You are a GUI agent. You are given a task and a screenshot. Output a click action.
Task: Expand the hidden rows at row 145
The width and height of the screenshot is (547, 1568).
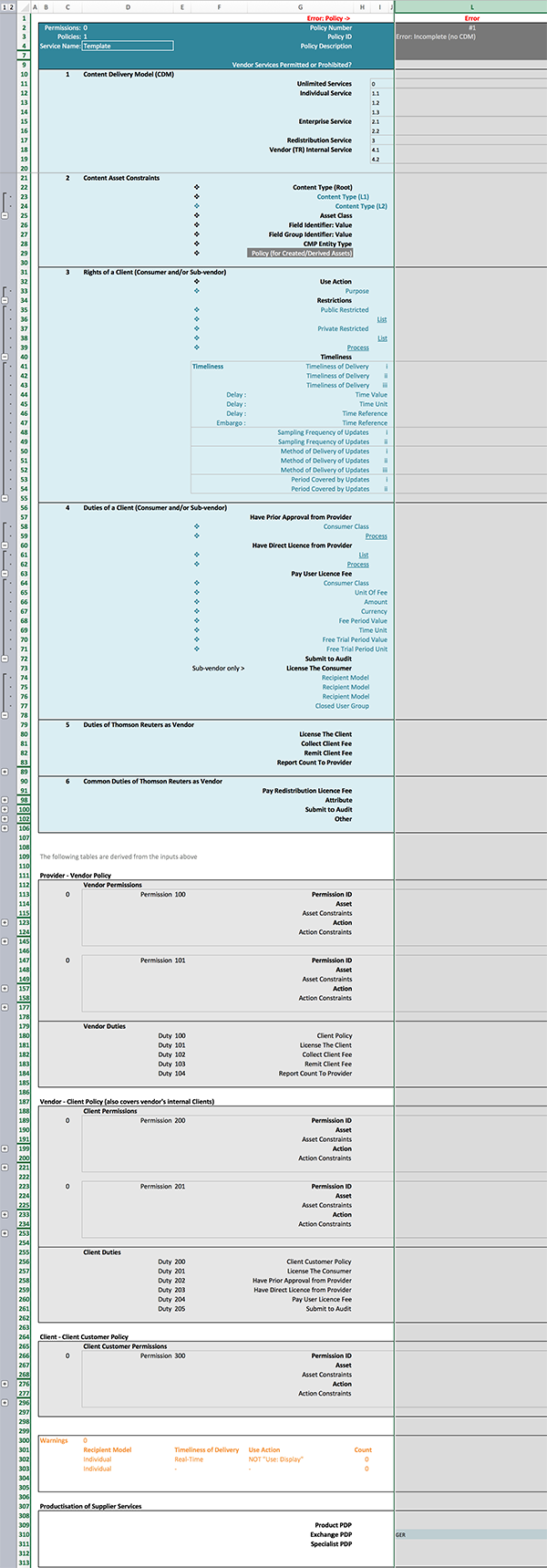(x=5, y=941)
